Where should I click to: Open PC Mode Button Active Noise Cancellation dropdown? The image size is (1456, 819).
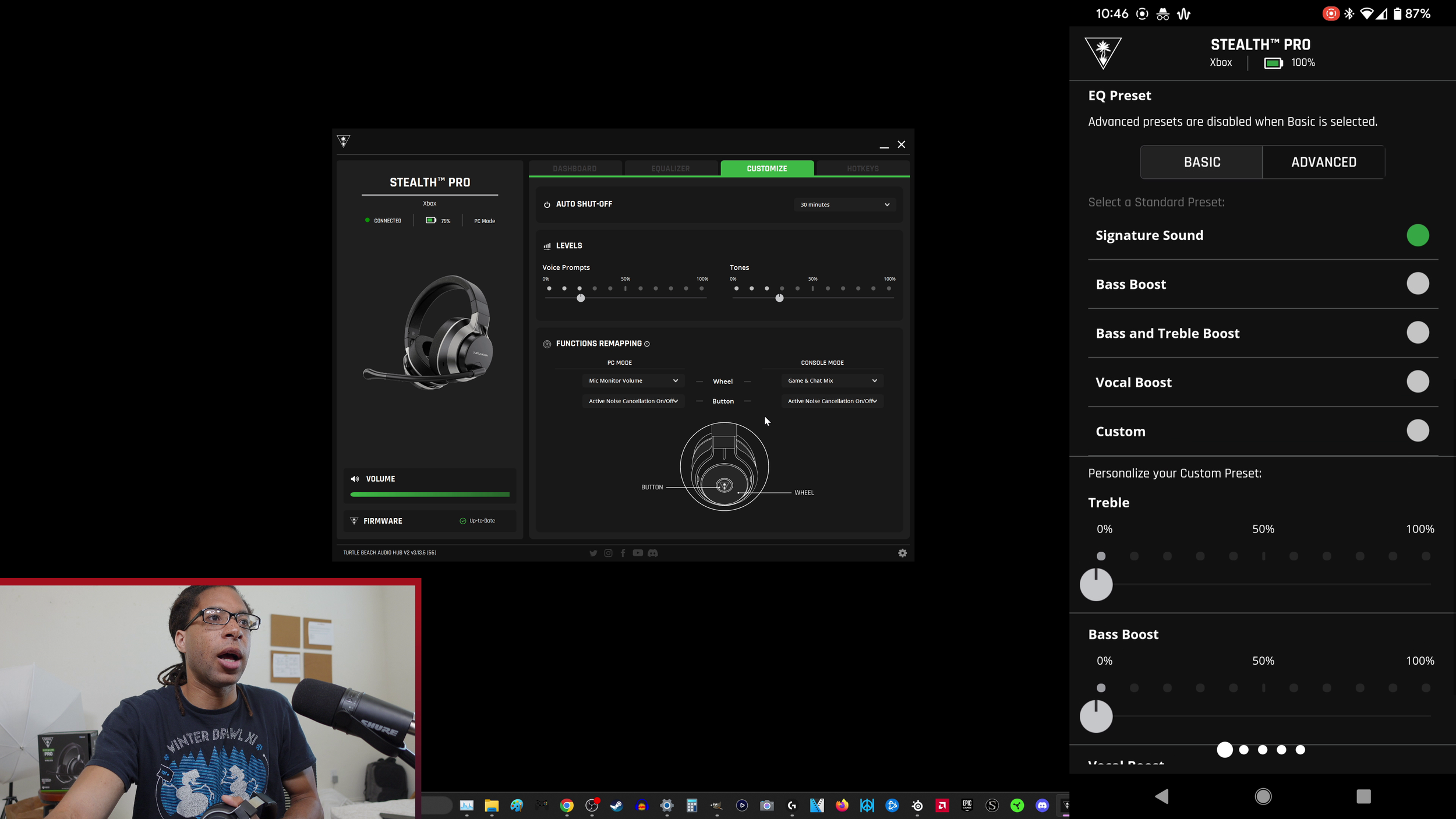click(x=633, y=401)
